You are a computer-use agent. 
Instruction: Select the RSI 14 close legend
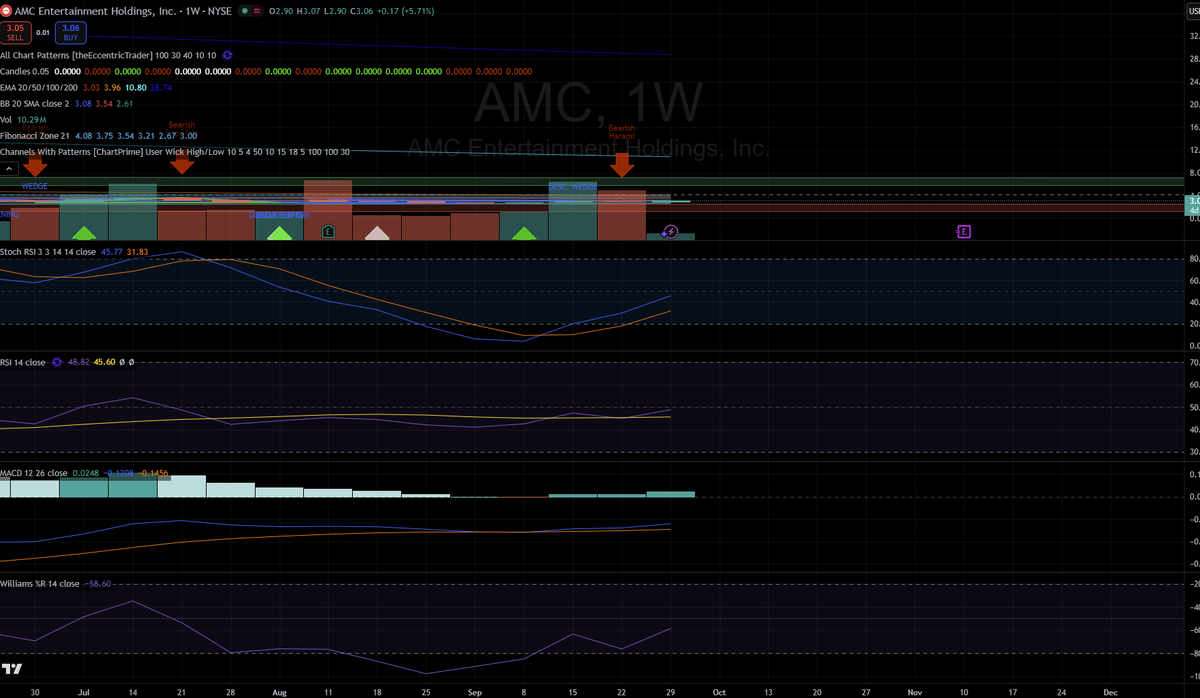(x=23, y=362)
